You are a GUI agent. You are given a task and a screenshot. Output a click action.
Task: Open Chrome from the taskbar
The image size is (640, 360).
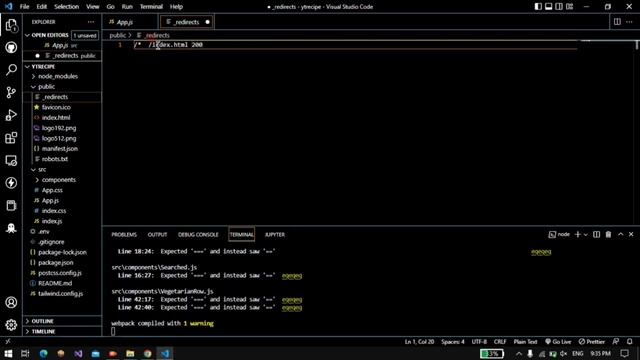pyautogui.click(x=148, y=353)
